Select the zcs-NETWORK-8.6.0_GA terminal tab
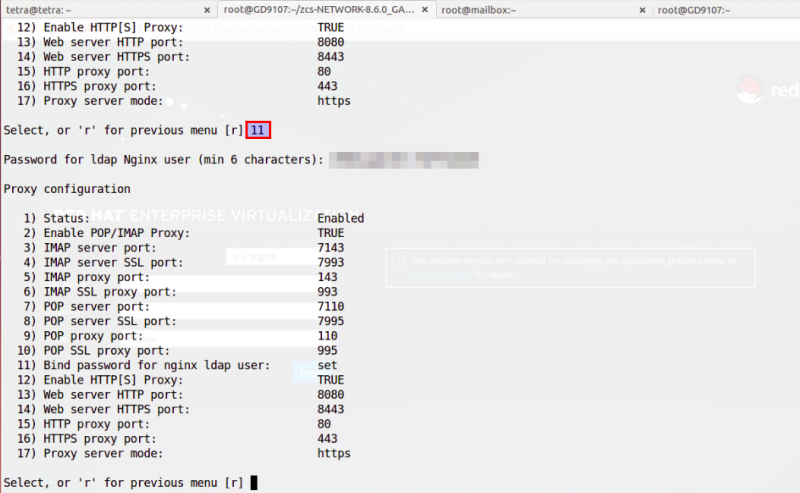800x493 pixels. pyautogui.click(x=327, y=9)
